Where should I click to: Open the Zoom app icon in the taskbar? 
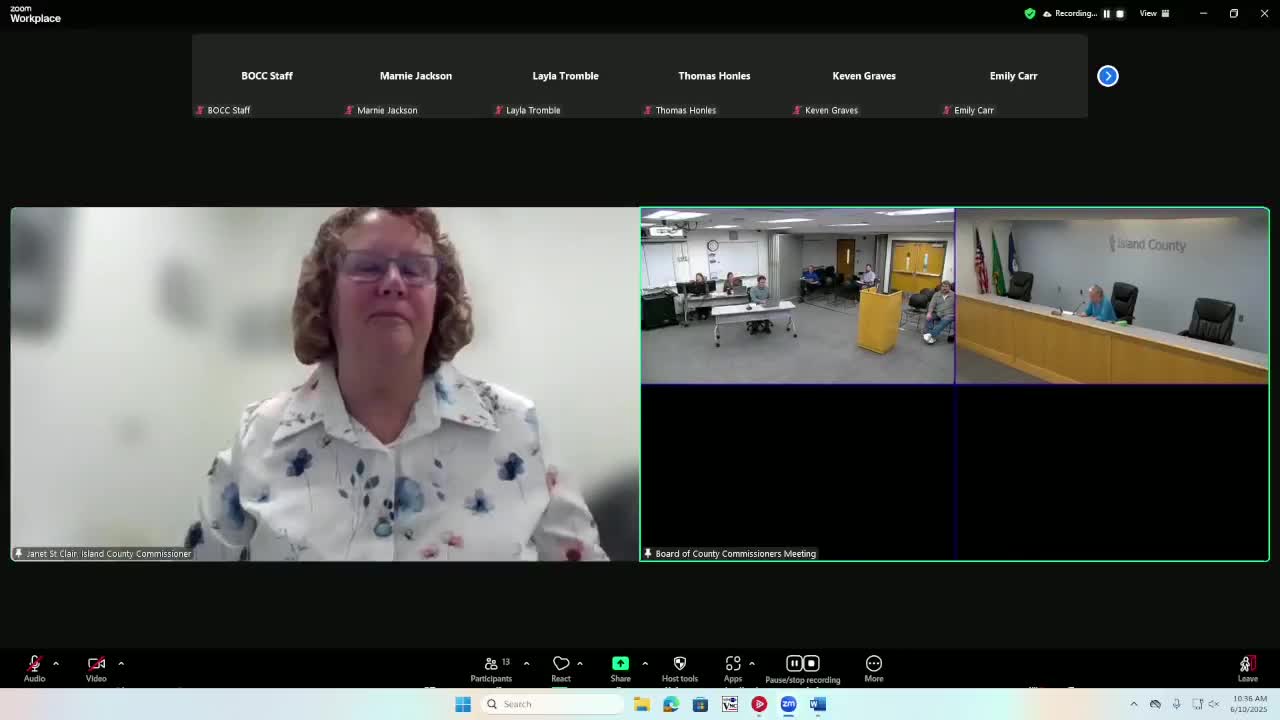click(788, 704)
